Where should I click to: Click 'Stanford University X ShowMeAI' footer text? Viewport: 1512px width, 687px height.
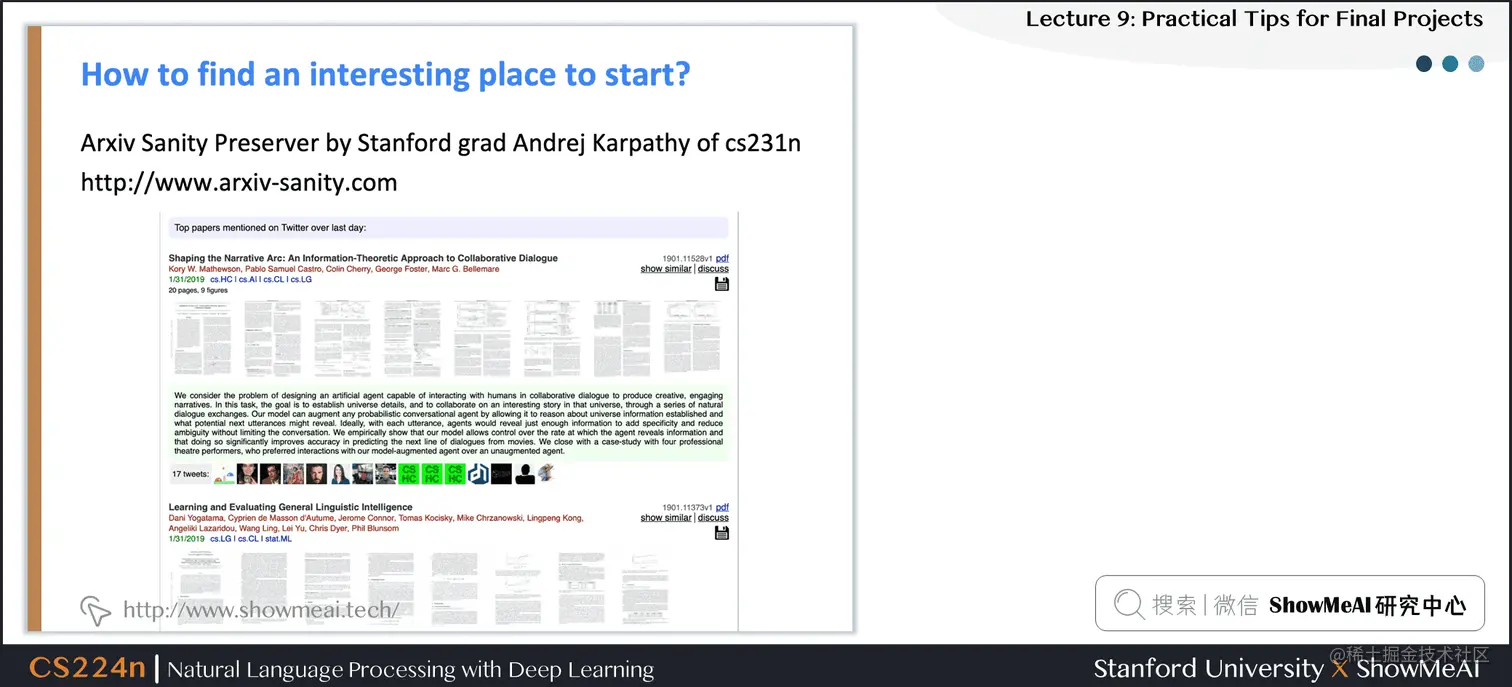point(1286,668)
